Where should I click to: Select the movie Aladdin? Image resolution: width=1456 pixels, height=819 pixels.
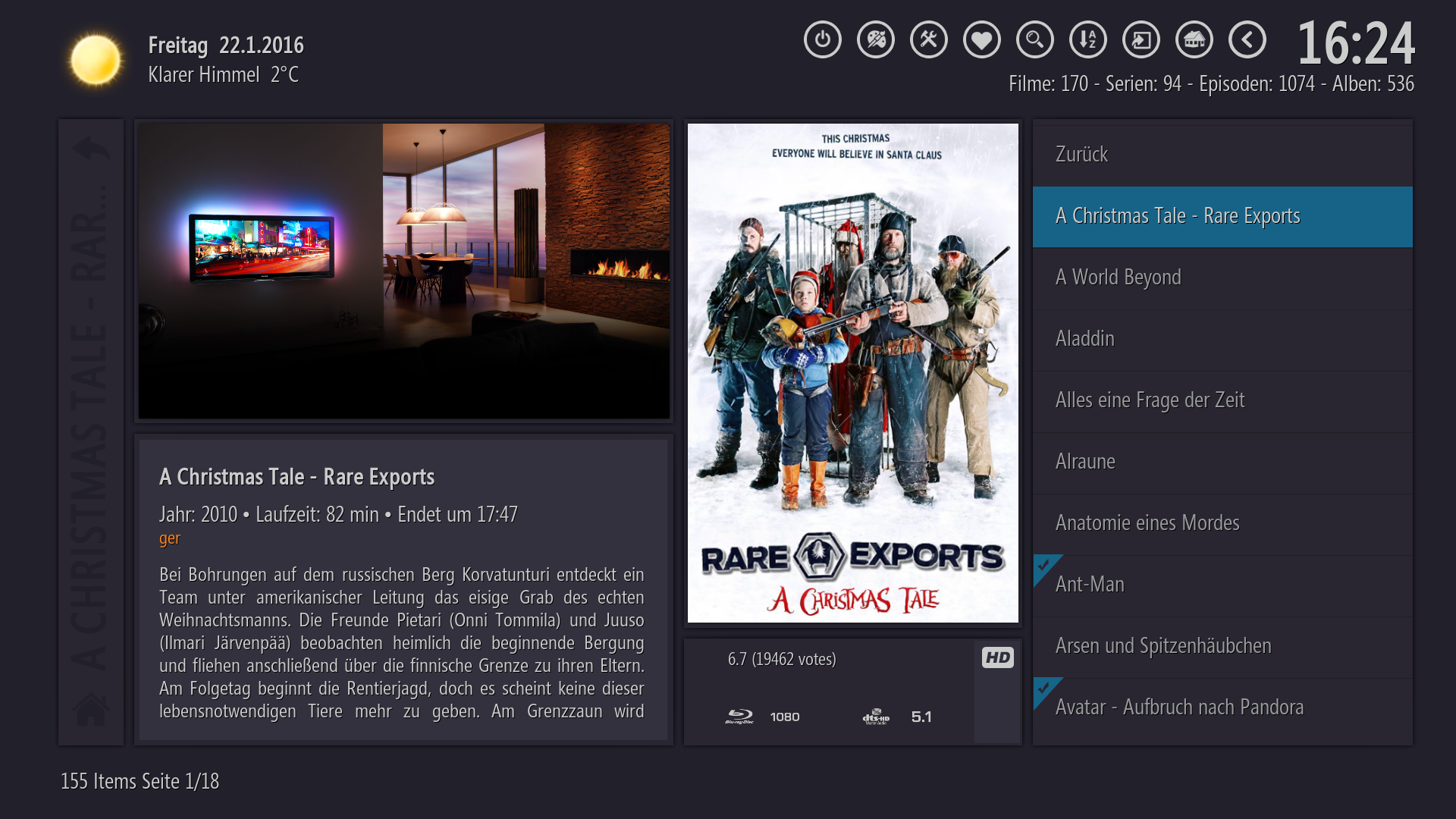tap(1222, 339)
